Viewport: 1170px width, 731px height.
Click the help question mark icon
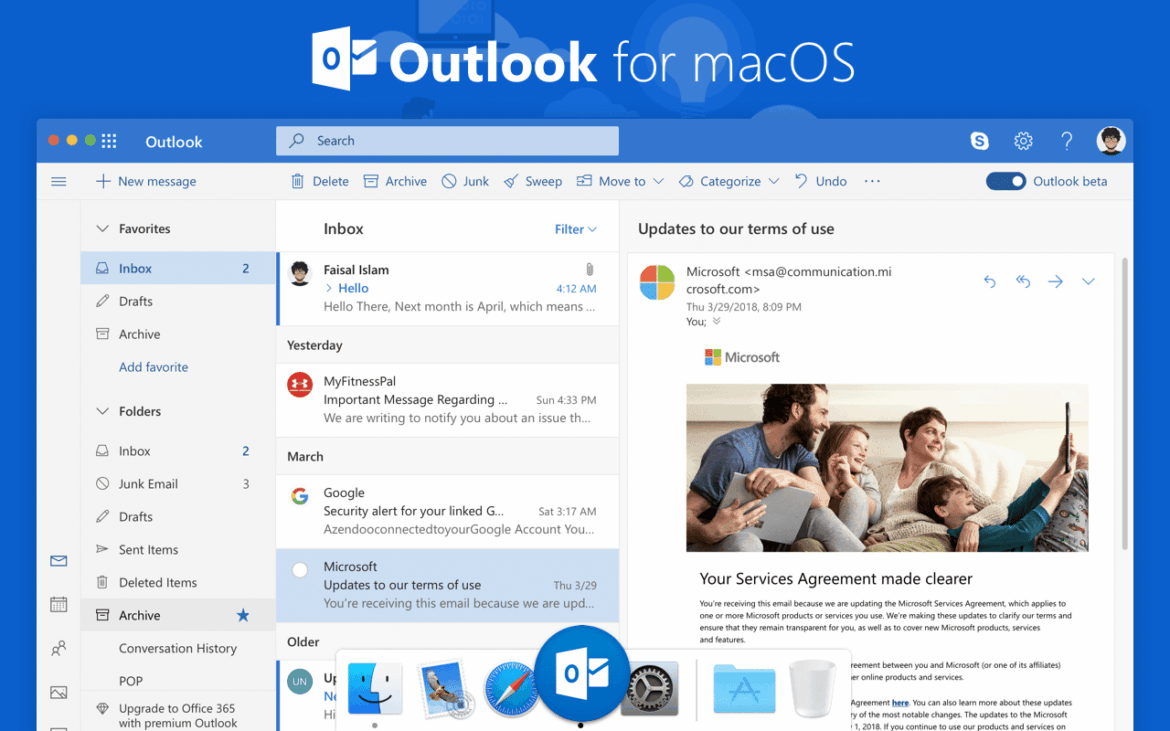click(x=1066, y=141)
